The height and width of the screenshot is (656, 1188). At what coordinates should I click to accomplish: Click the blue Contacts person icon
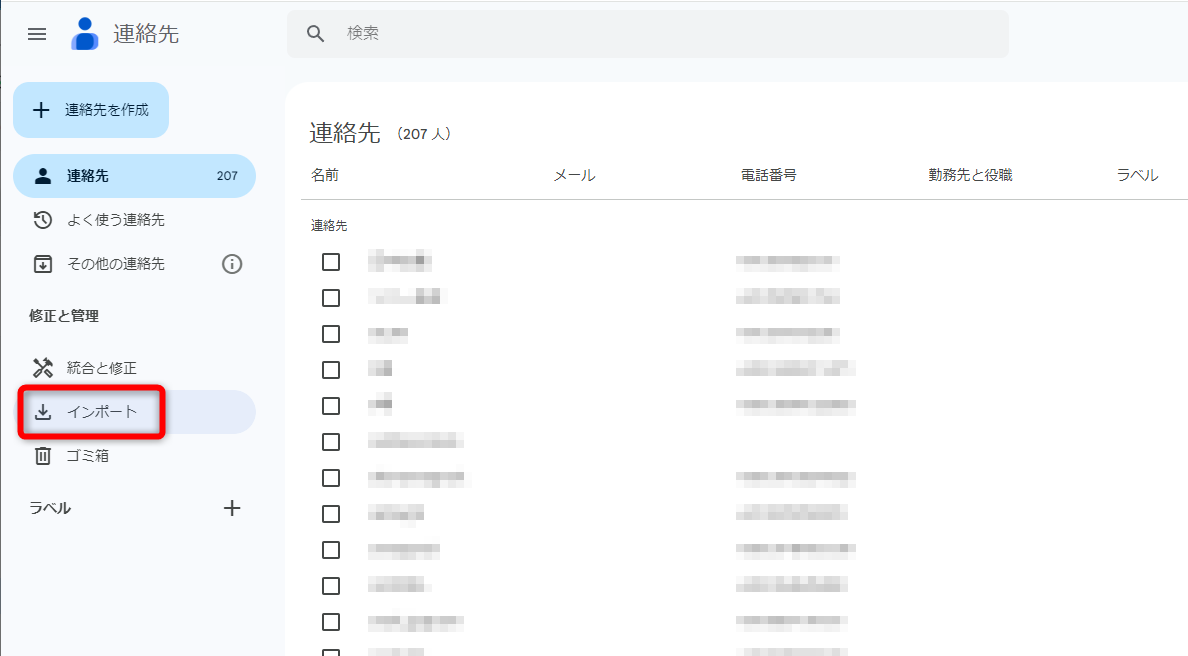(84, 33)
